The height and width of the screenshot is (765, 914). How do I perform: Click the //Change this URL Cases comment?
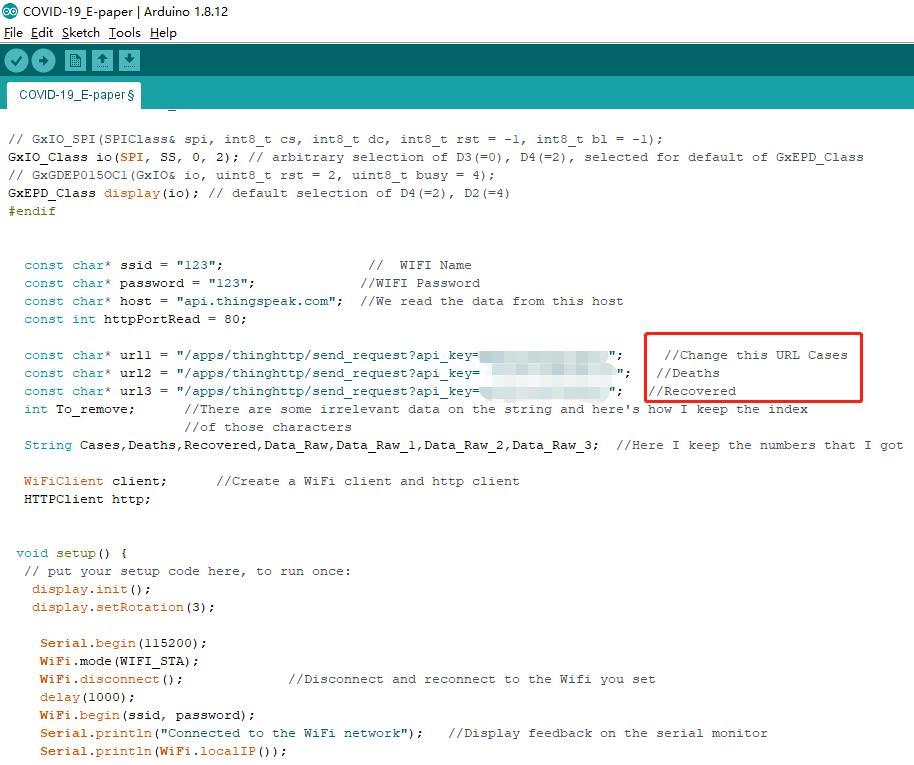point(756,356)
